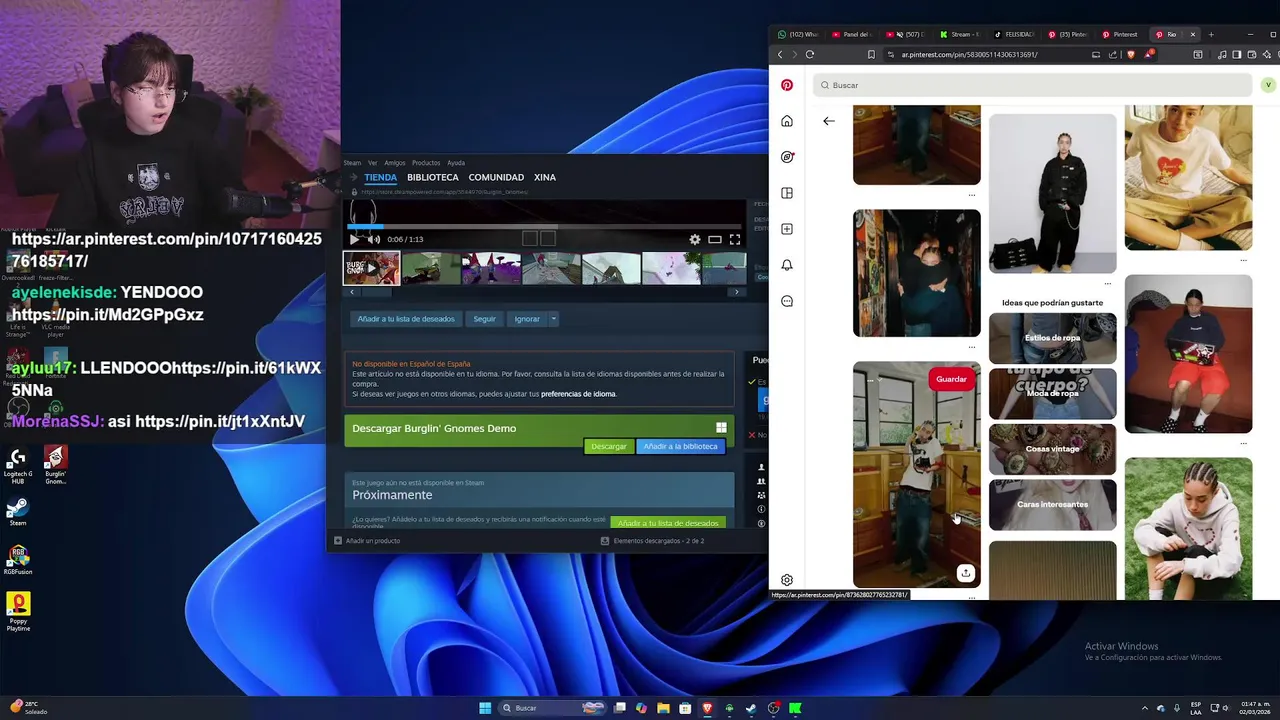Click Añadir a la biblioteca button

(x=680, y=446)
